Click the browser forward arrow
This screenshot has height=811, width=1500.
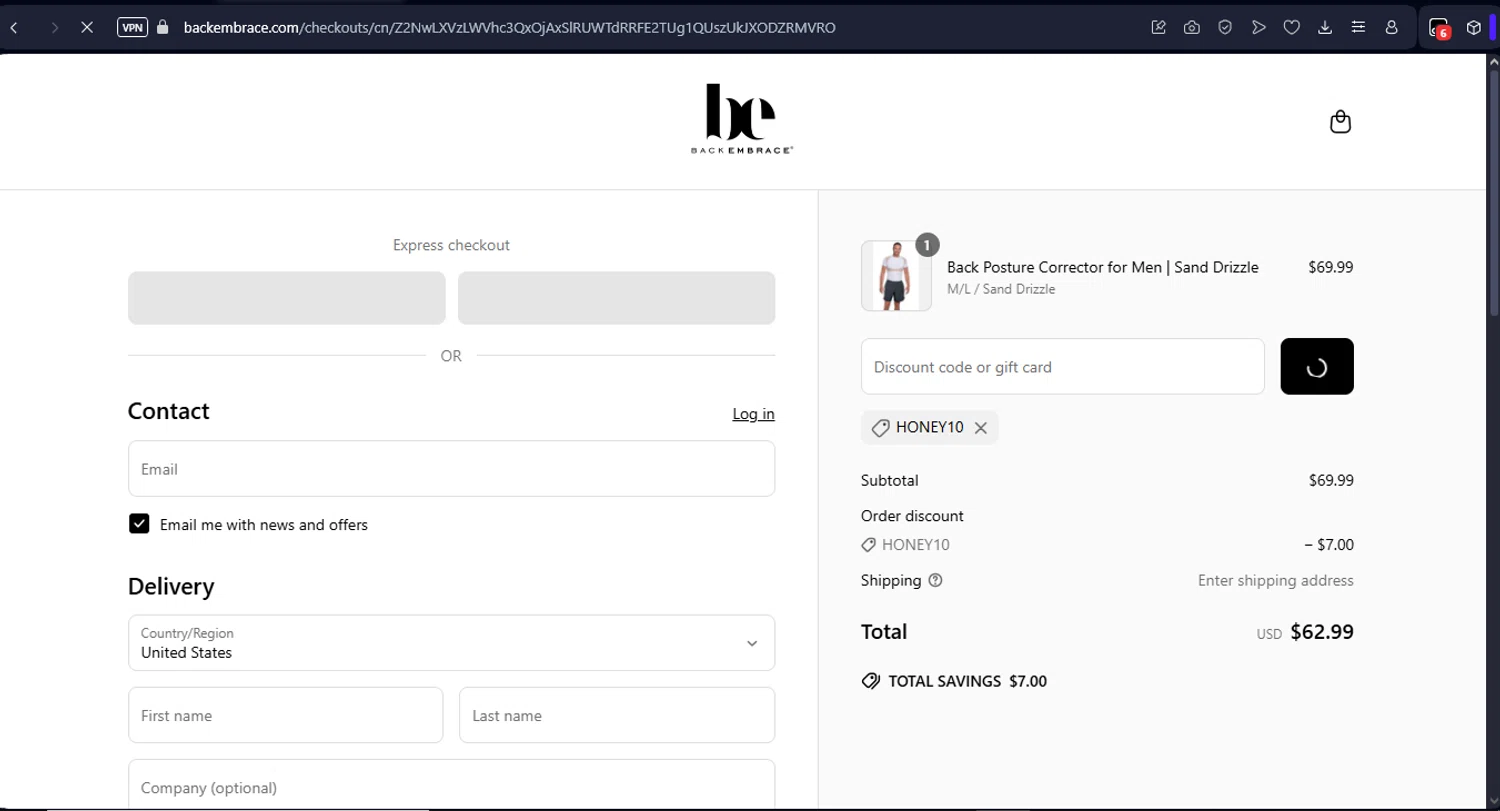(54, 28)
